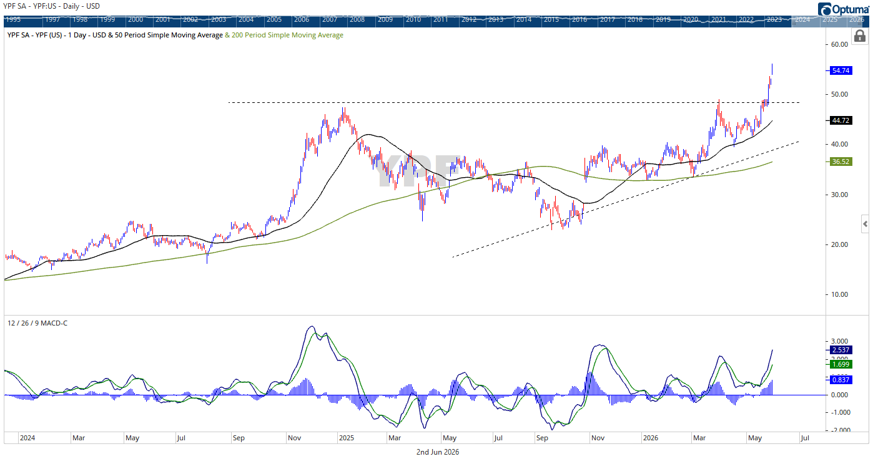This screenshot has height=464, width=873.
Task: Click the 40.00 price axis label
Action: 839,144
